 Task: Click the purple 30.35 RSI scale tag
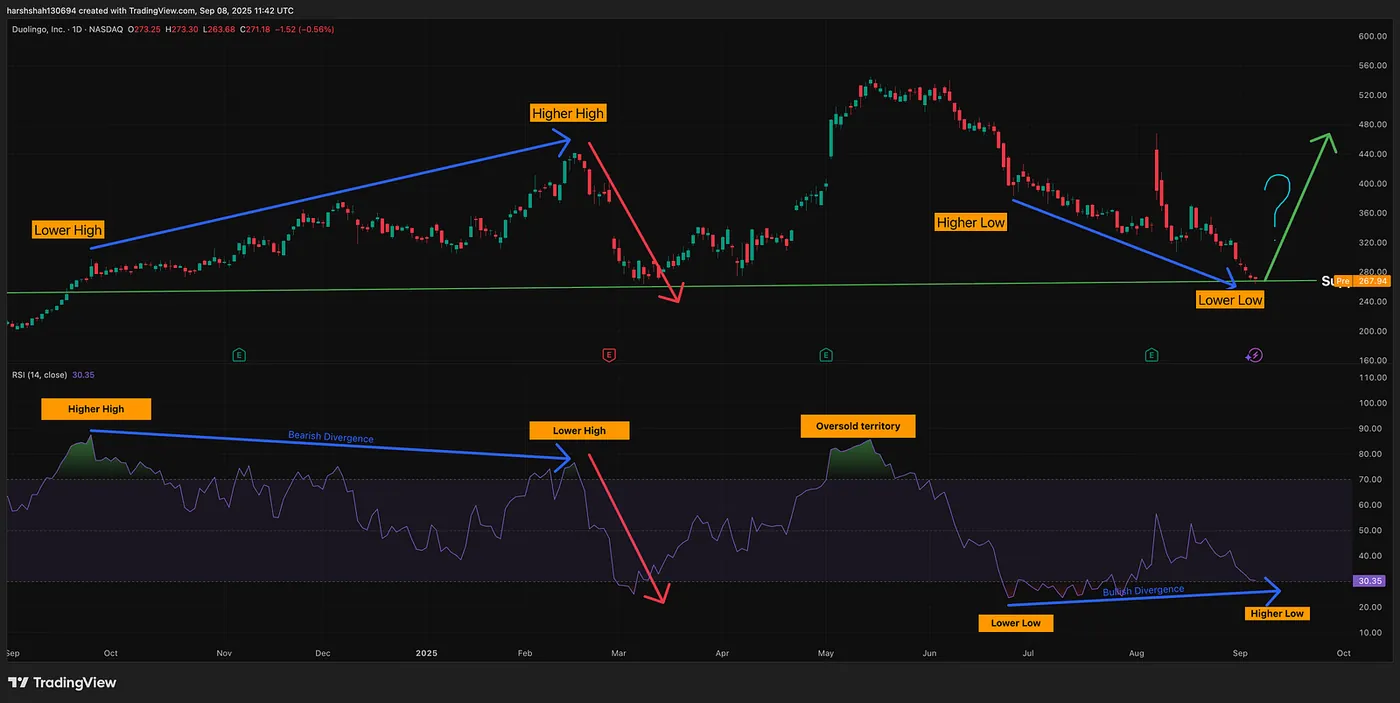click(1369, 580)
